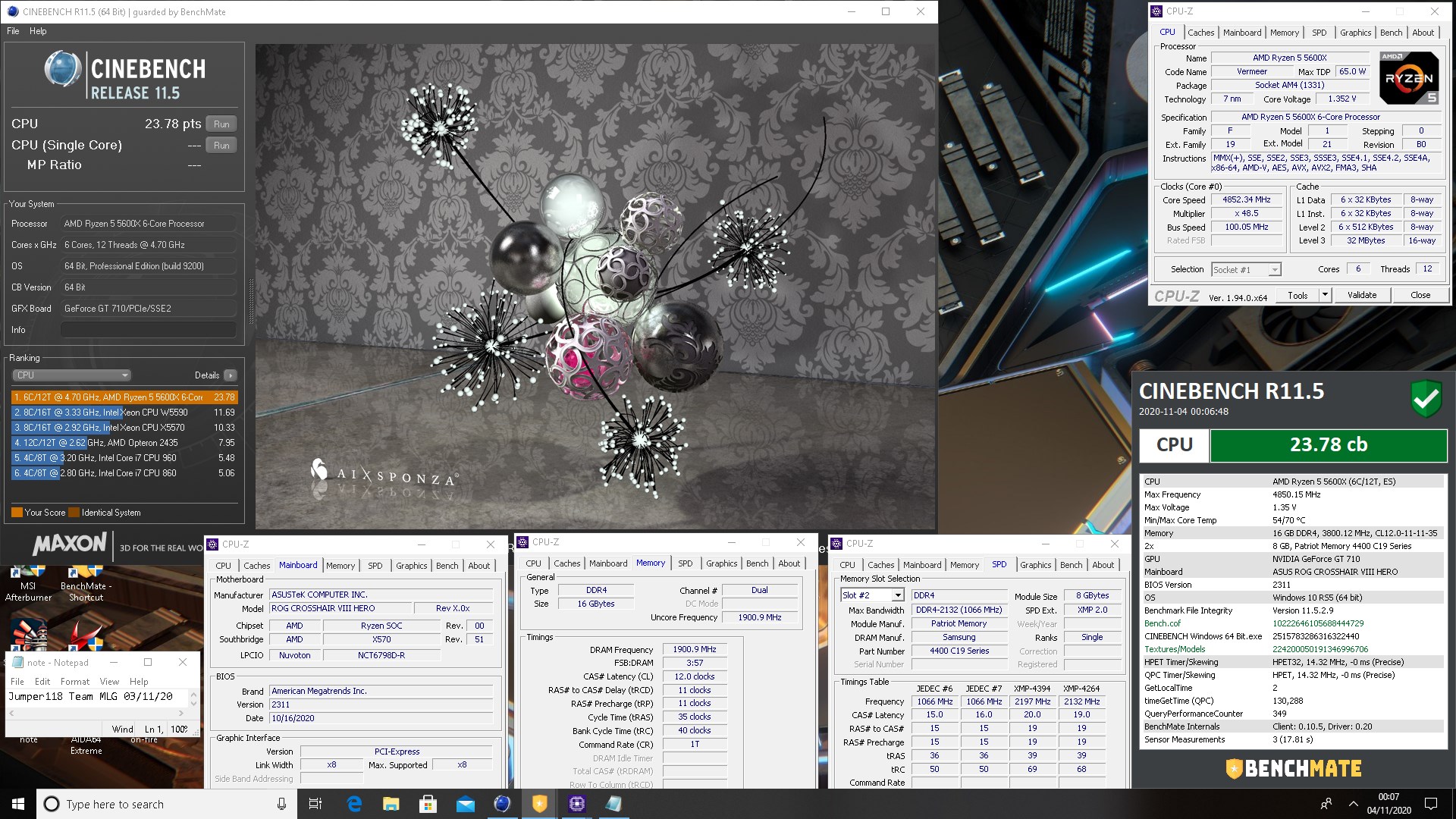Viewport: 1456px width, 819px height.
Task: Open the File menu in Cinebench
Action: coord(13,31)
